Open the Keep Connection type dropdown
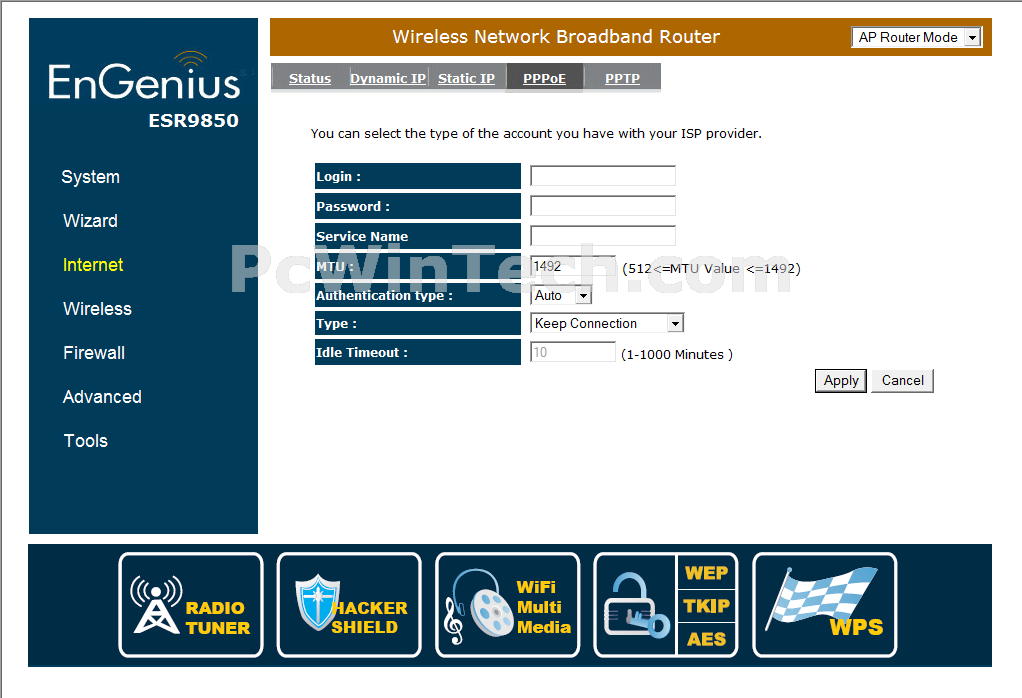Viewport: 1022px width, 698px height. [607, 323]
